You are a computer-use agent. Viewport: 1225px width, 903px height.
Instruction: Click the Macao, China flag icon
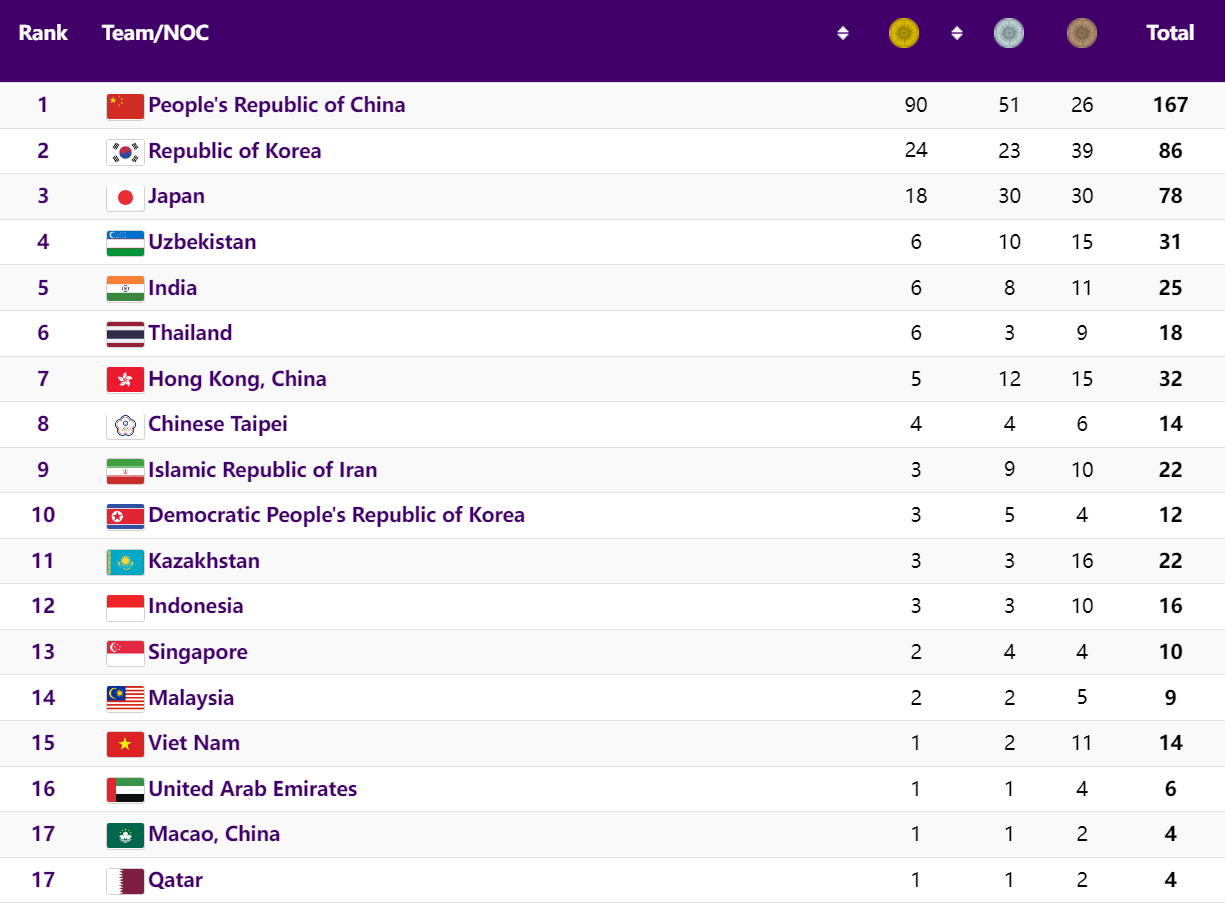[x=125, y=835]
